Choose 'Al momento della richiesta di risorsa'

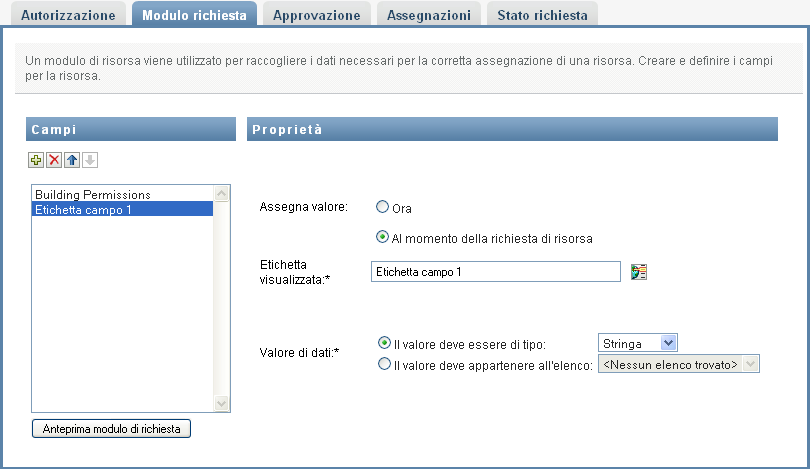click(383, 238)
